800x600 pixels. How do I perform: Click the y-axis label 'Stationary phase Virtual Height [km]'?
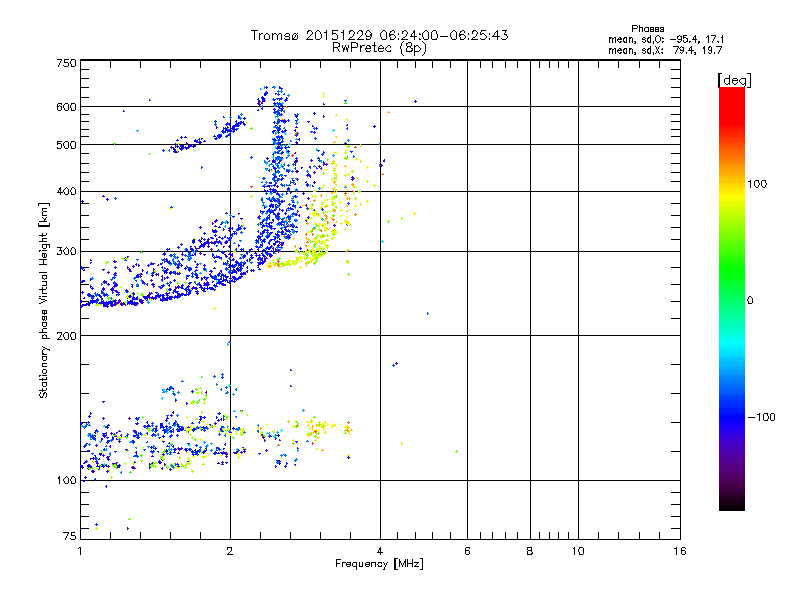click(x=43, y=300)
